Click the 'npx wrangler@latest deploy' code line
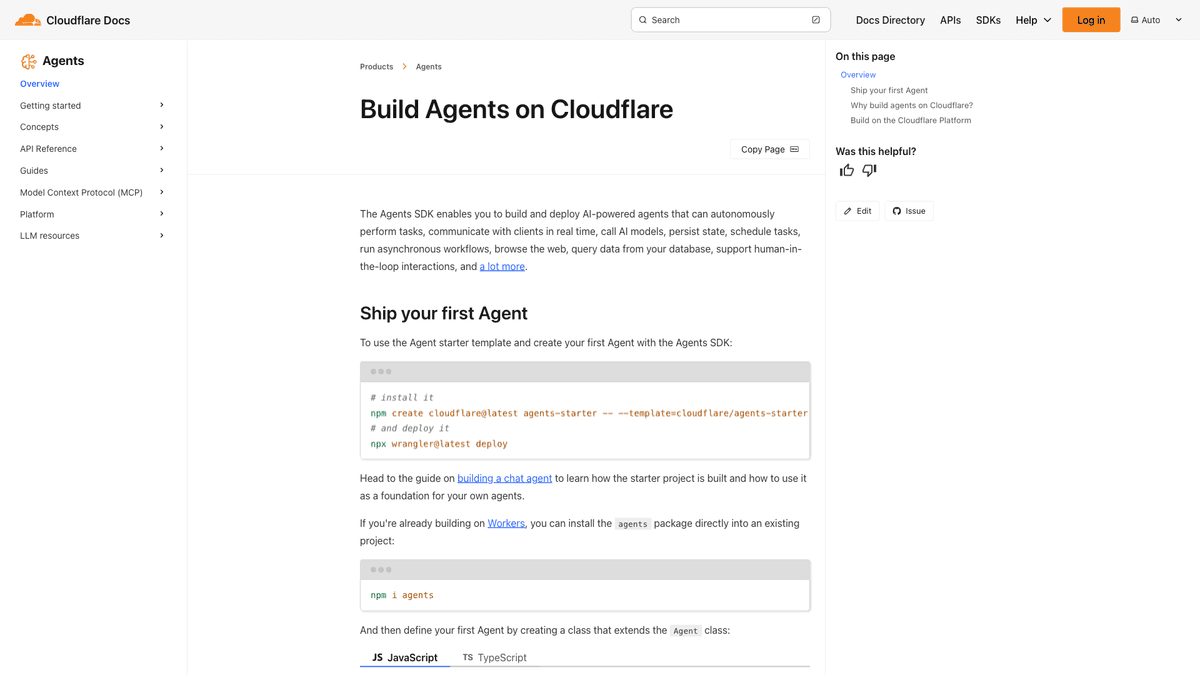Image resolution: width=1200 pixels, height=675 pixels. 439,444
